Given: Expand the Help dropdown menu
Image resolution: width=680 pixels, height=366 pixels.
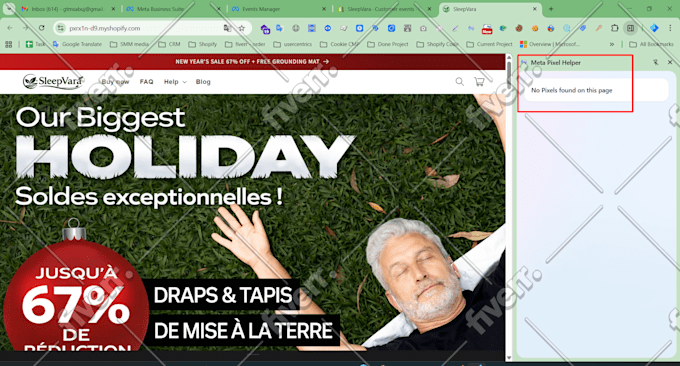Looking at the screenshot, I should pyautogui.click(x=175, y=82).
